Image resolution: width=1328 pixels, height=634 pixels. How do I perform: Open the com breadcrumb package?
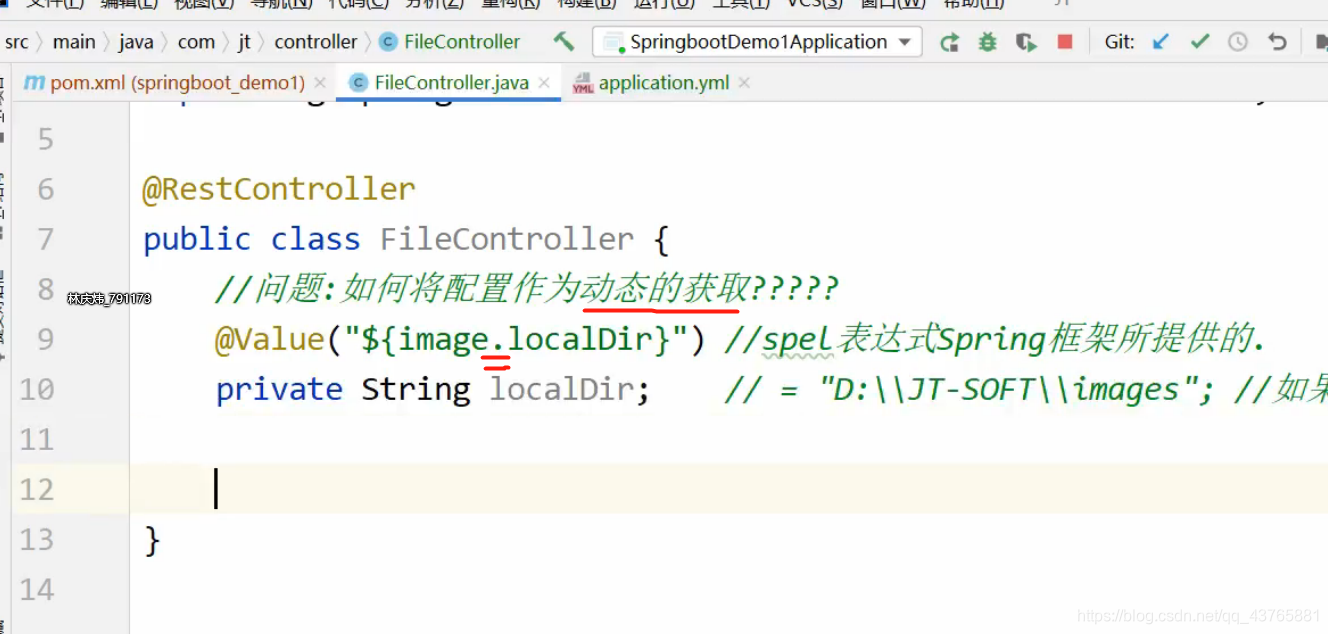(x=196, y=42)
